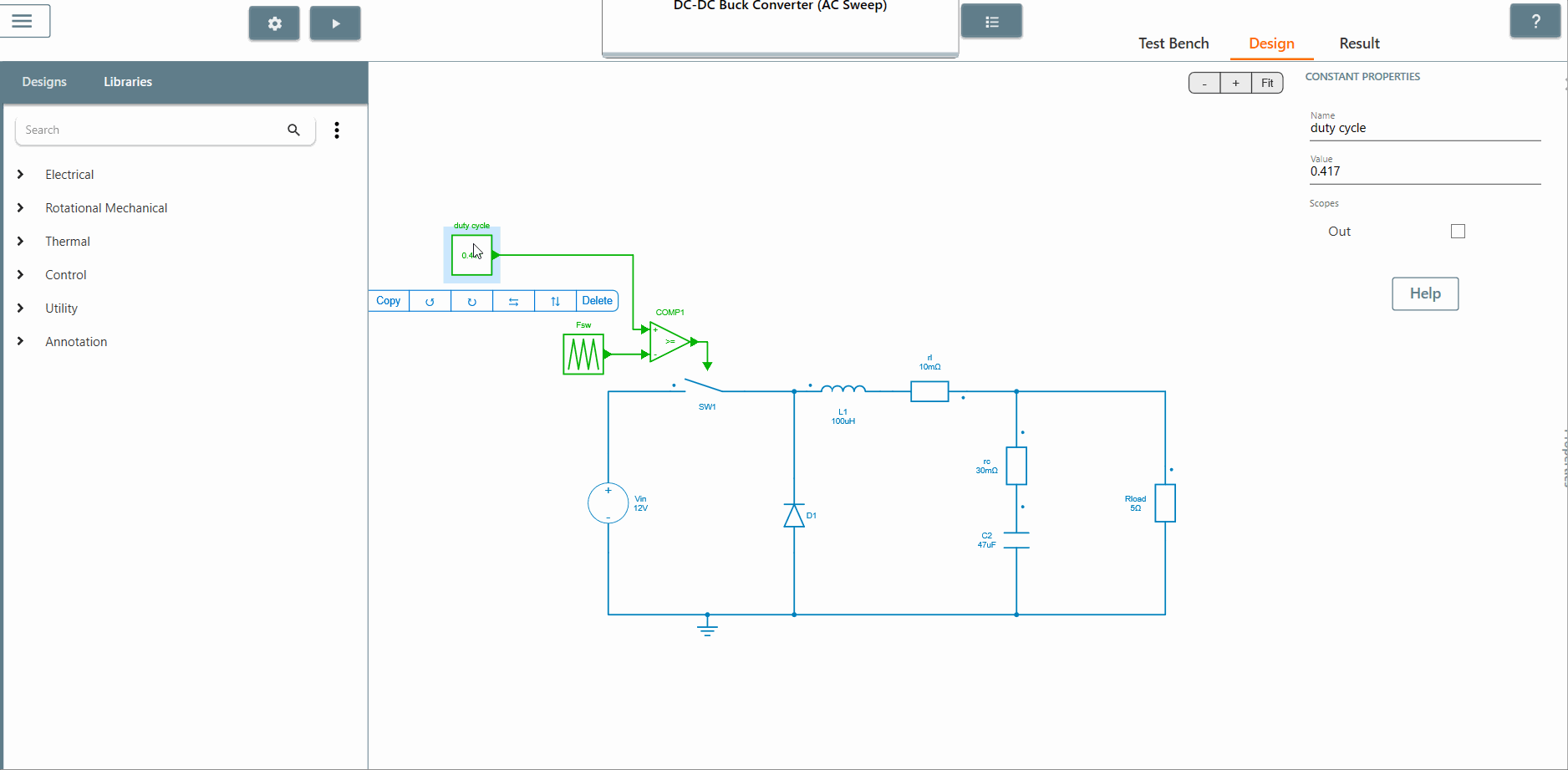Open the list view icon button

(x=991, y=22)
